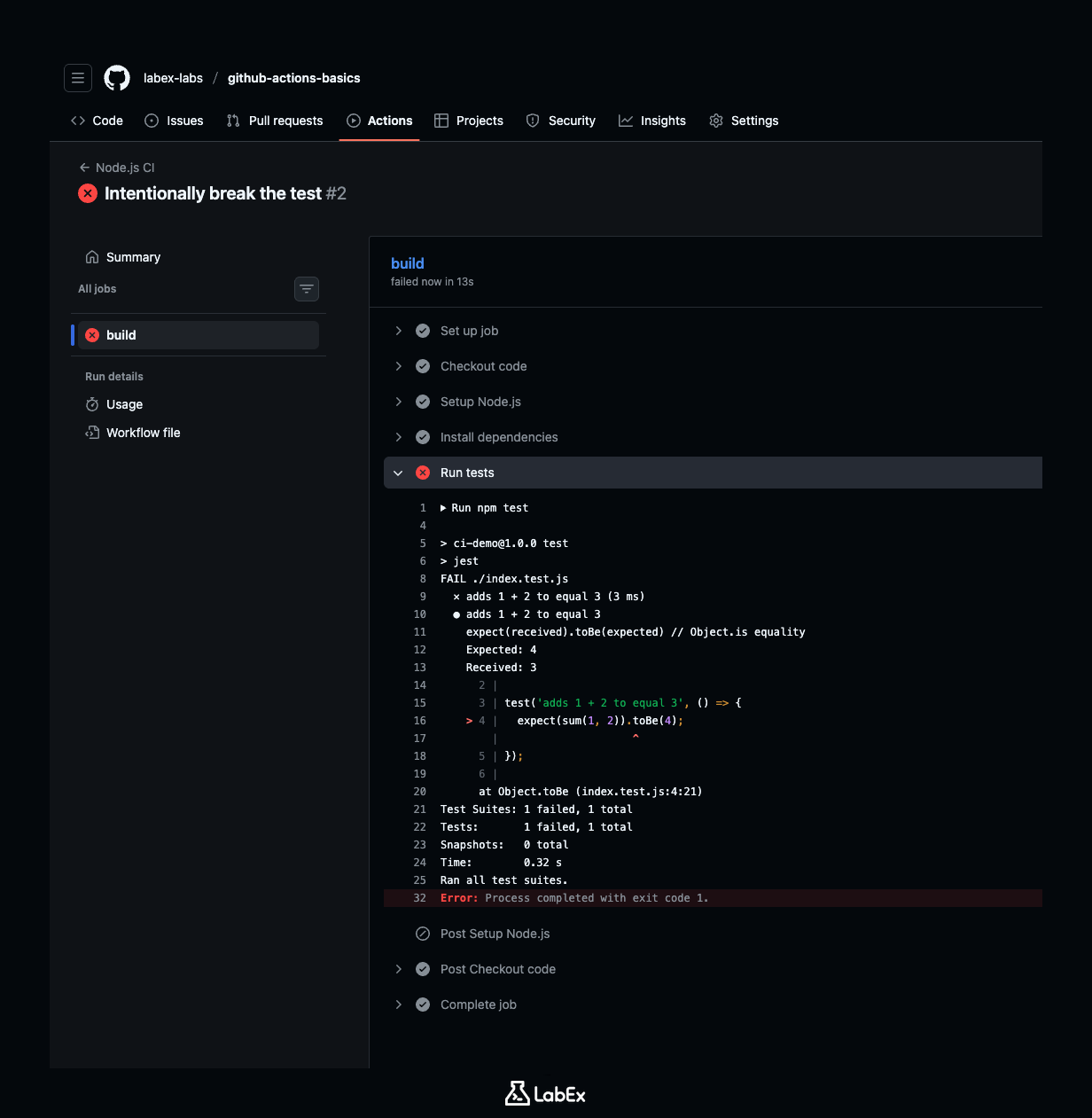Screen dimensions: 1092x1118
Task: Click the 'failed now in 13s' status text
Action: click(433, 282)
